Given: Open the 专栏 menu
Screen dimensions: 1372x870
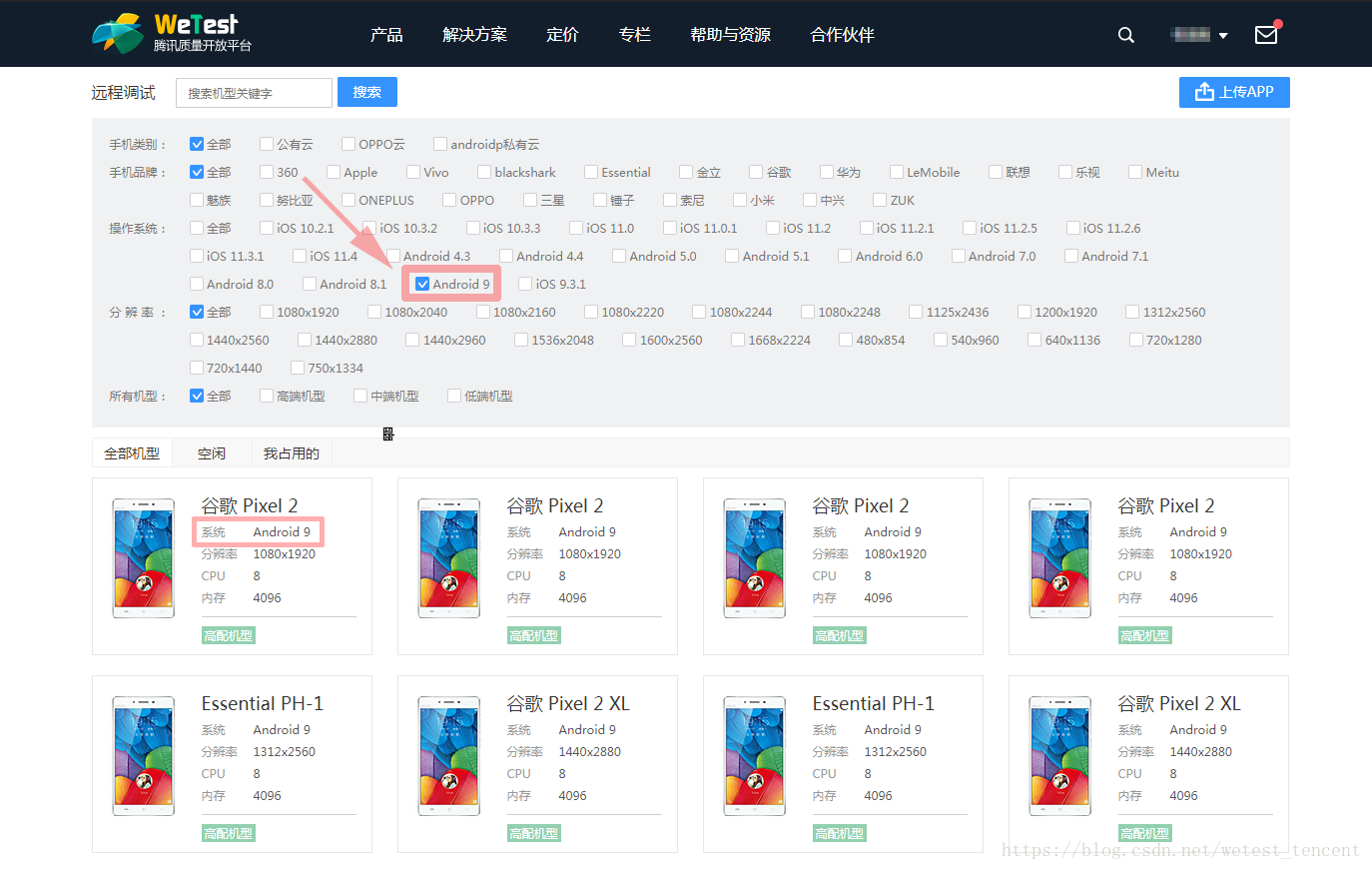Looking at the screenshot, I should pos(634,34).
